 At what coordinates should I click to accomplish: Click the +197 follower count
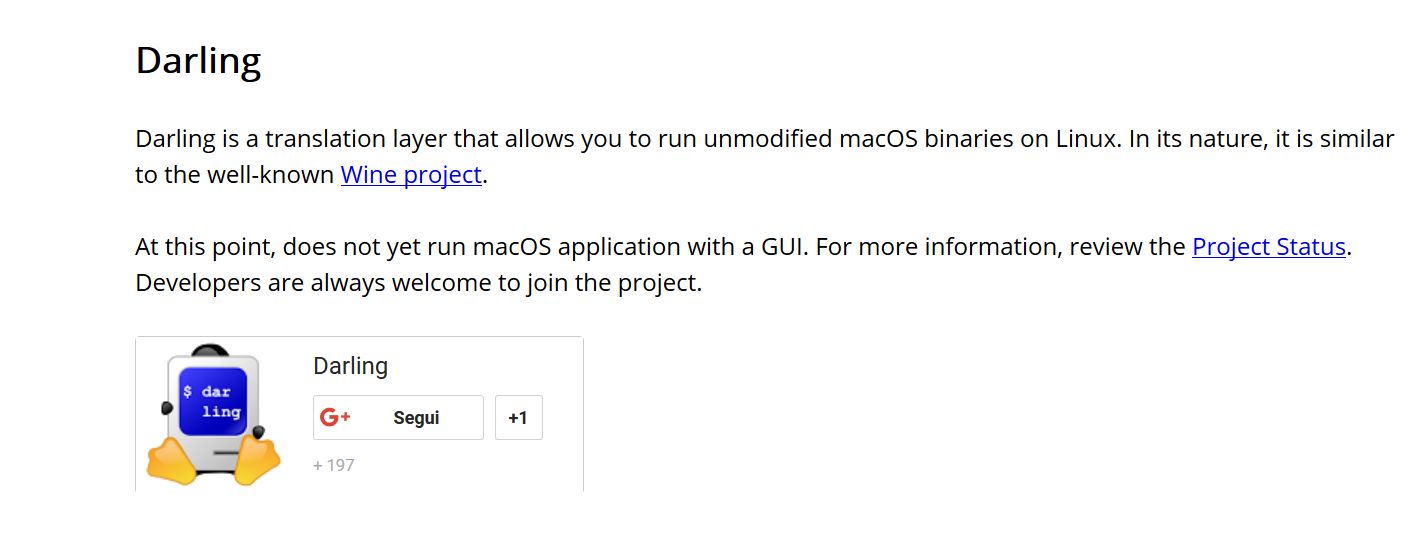[x=333, y=465]
